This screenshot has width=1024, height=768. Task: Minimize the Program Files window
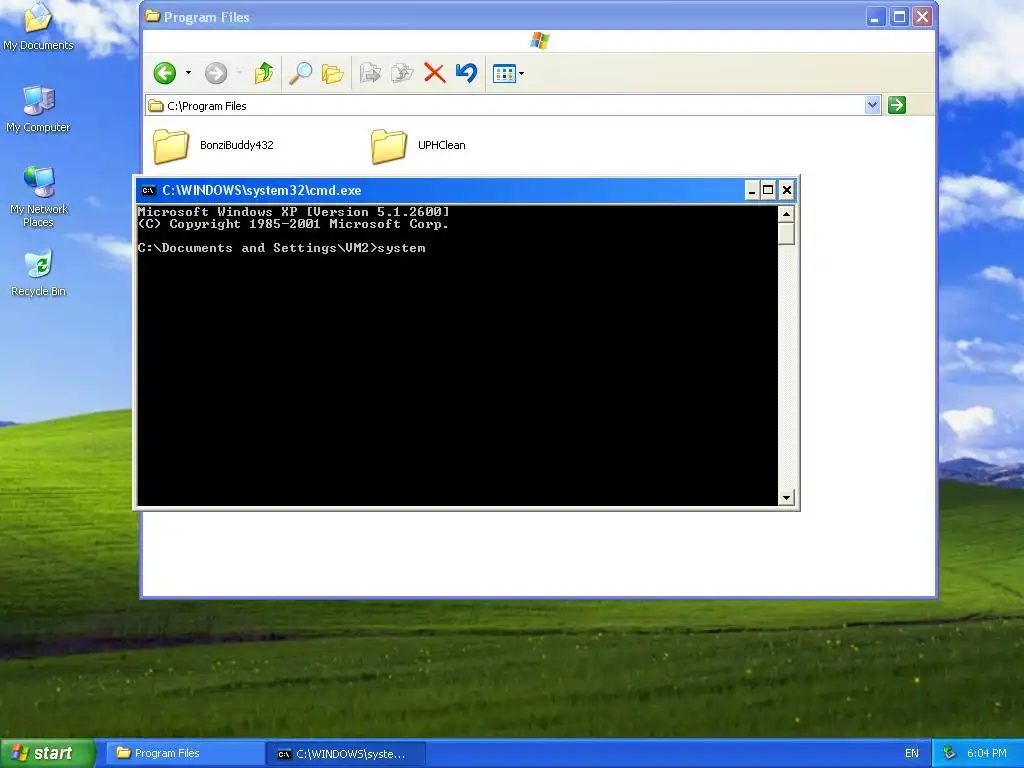(875, 17)
